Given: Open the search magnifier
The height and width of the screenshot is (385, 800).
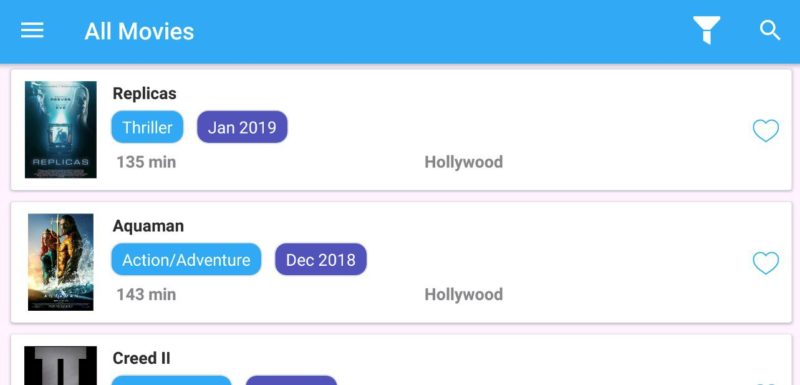Looking at the screenshot, I should pos(770,31).
